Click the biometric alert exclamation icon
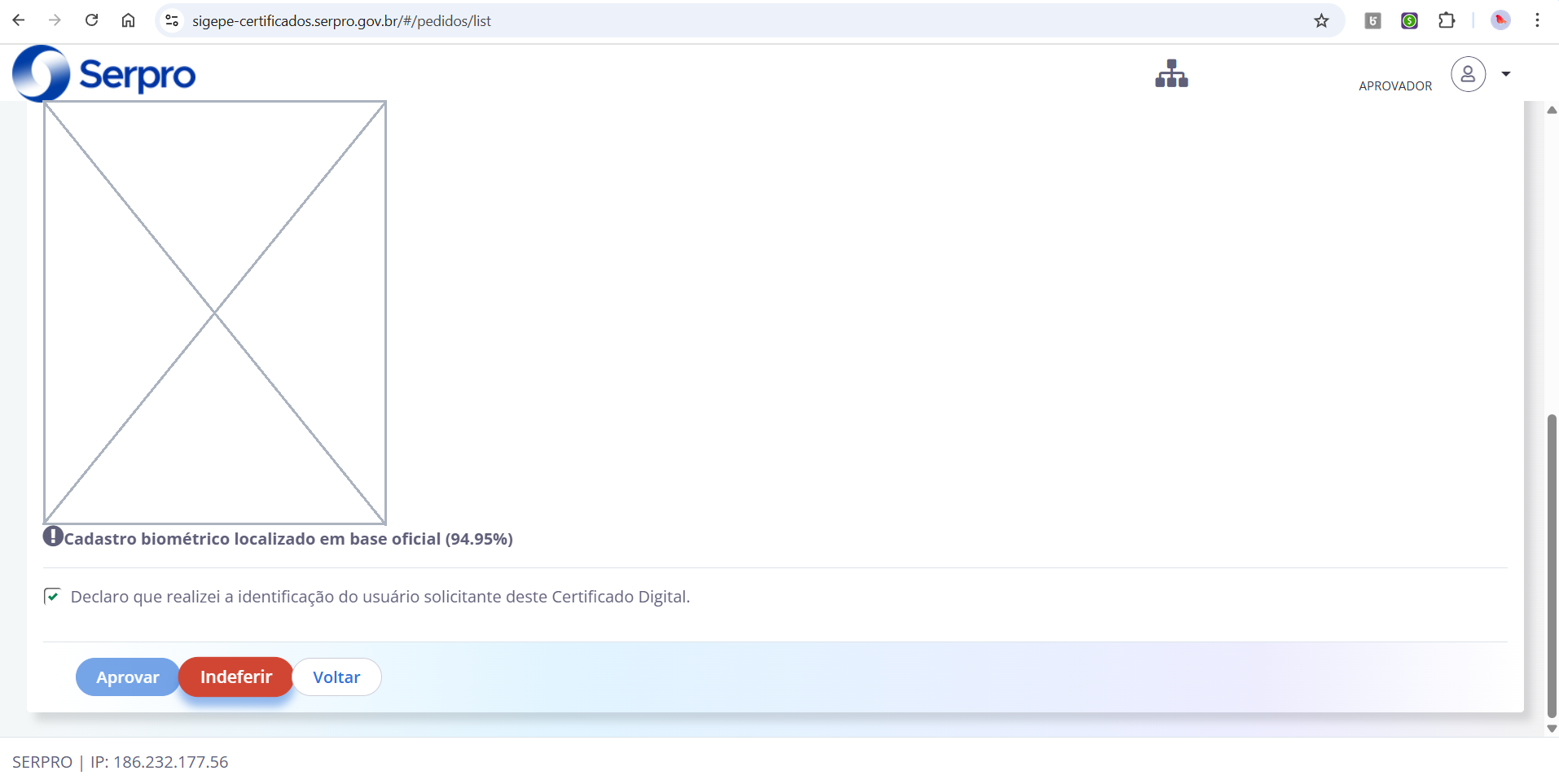 pos(53,537)
